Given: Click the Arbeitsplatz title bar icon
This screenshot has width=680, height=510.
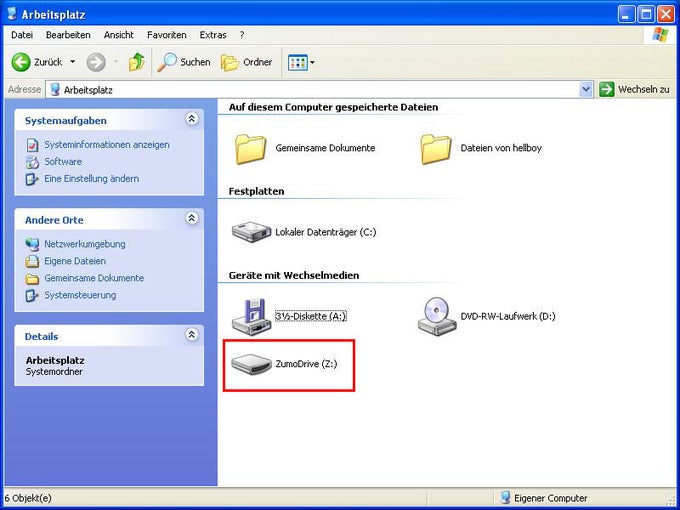Looking at the screenshot, I should 12,14.
